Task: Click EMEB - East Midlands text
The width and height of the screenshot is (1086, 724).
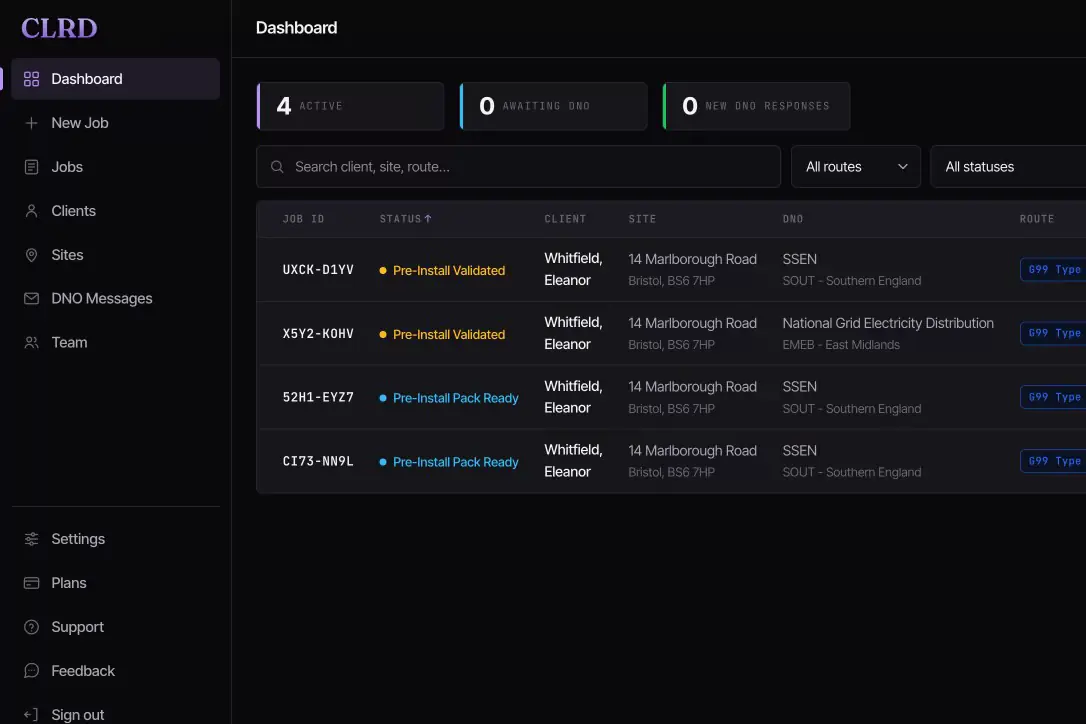Action: click(x=841, y=345)
